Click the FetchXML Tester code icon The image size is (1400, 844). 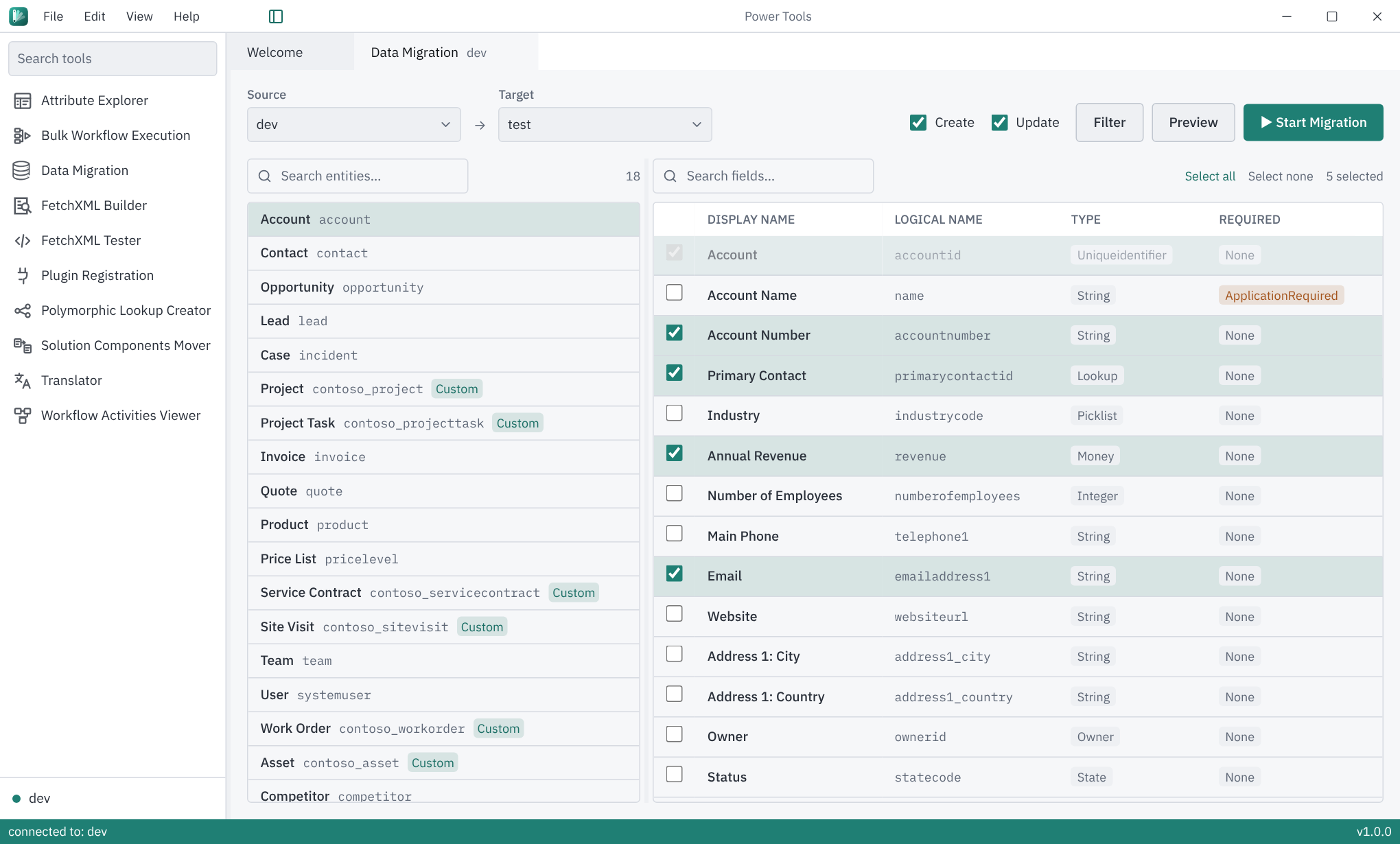coord(22,241)
